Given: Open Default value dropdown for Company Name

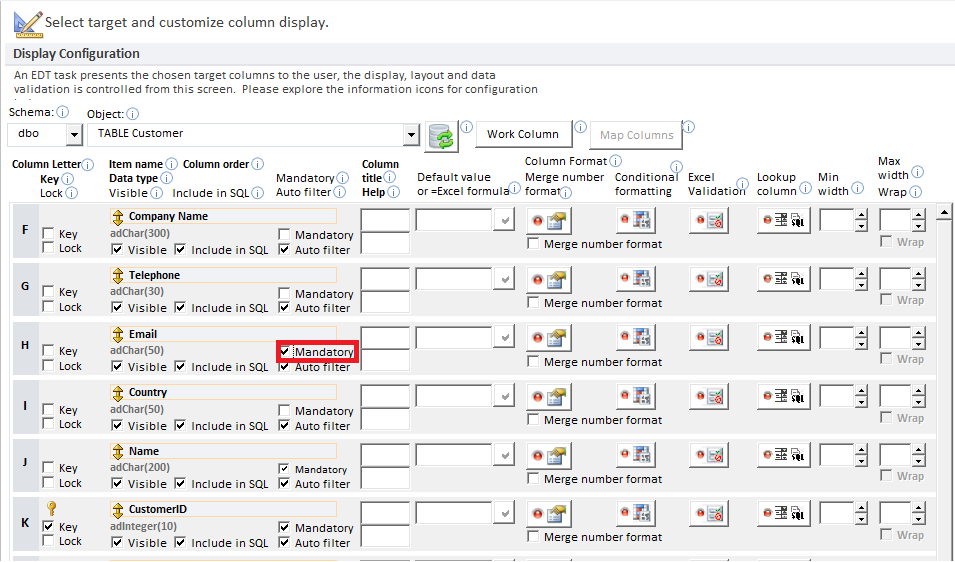Looking at the screenshot, I should (504, 220).
